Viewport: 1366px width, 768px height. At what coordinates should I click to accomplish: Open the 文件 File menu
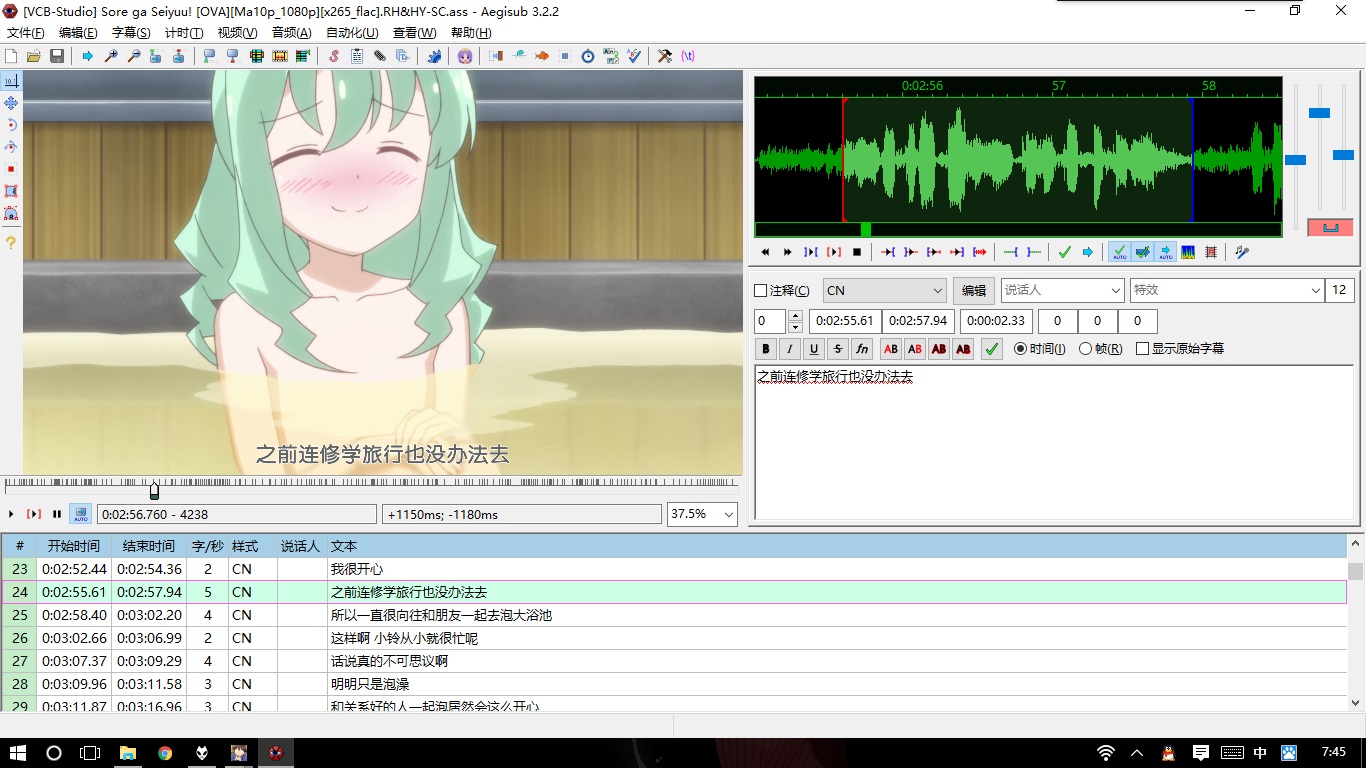[26, 33]
